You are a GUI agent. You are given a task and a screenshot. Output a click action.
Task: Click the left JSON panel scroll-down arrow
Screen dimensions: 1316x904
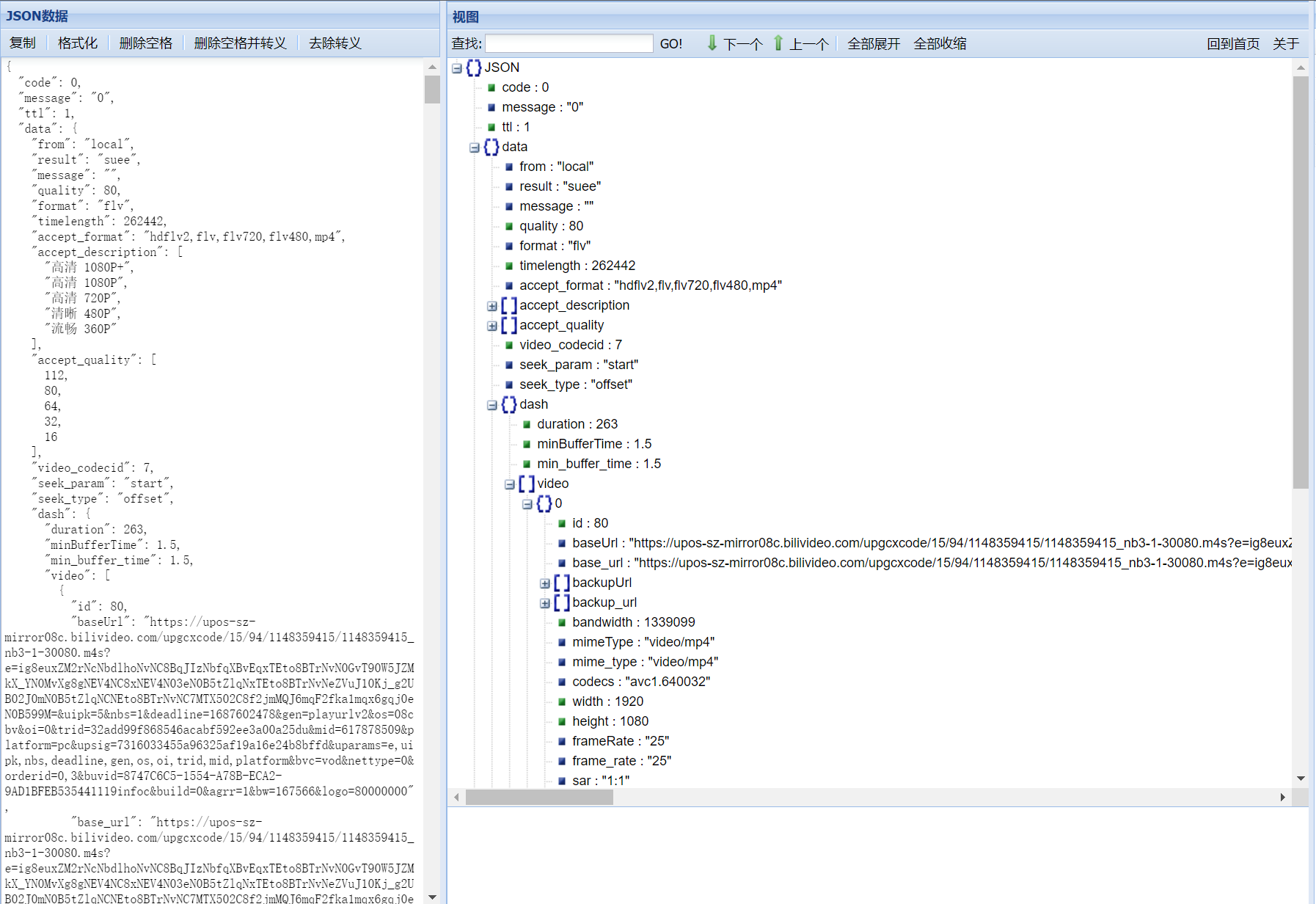(x=432, y=897)
